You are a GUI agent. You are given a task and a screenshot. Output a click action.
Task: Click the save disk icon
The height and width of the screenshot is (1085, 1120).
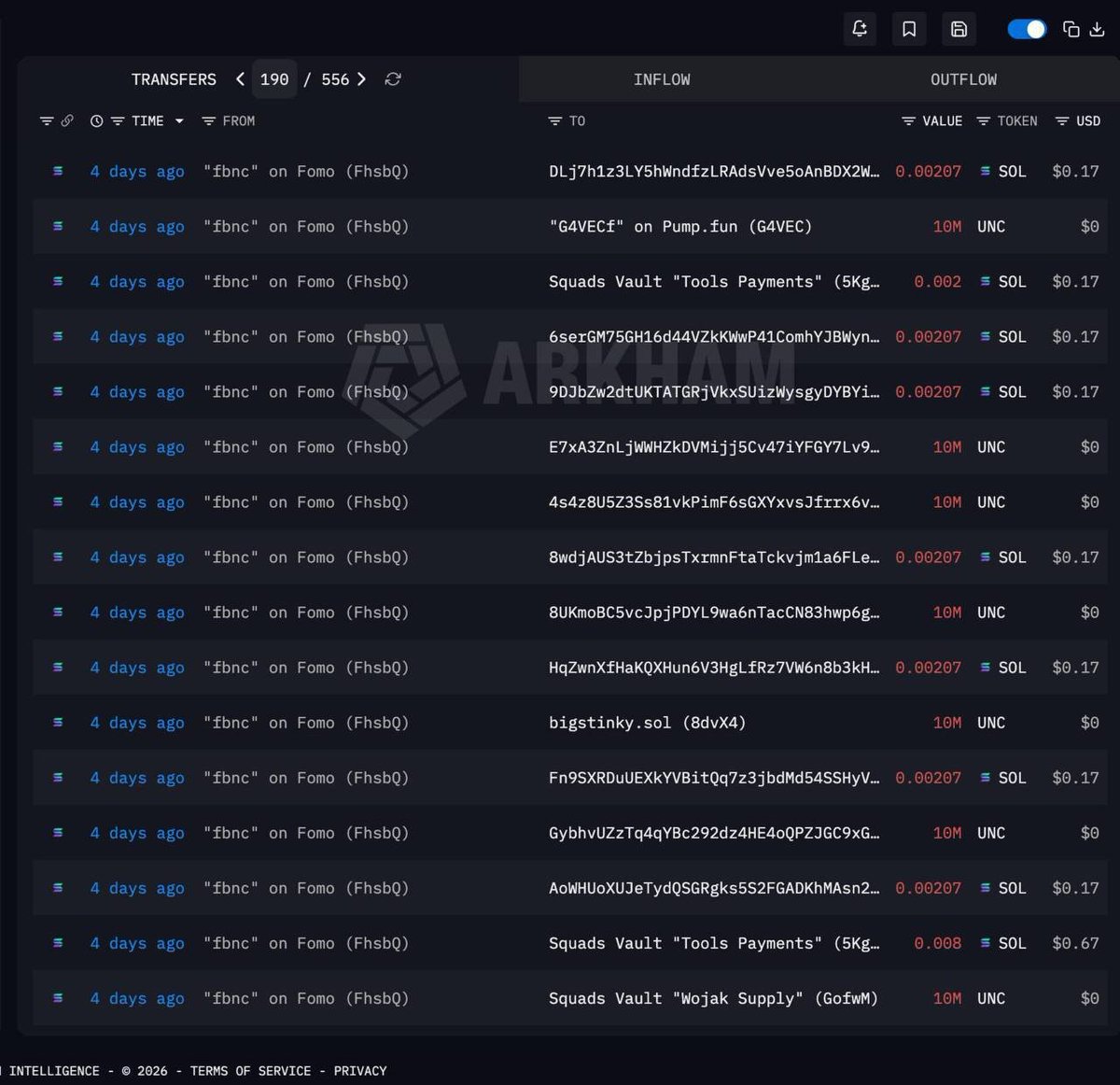point(959,29)
